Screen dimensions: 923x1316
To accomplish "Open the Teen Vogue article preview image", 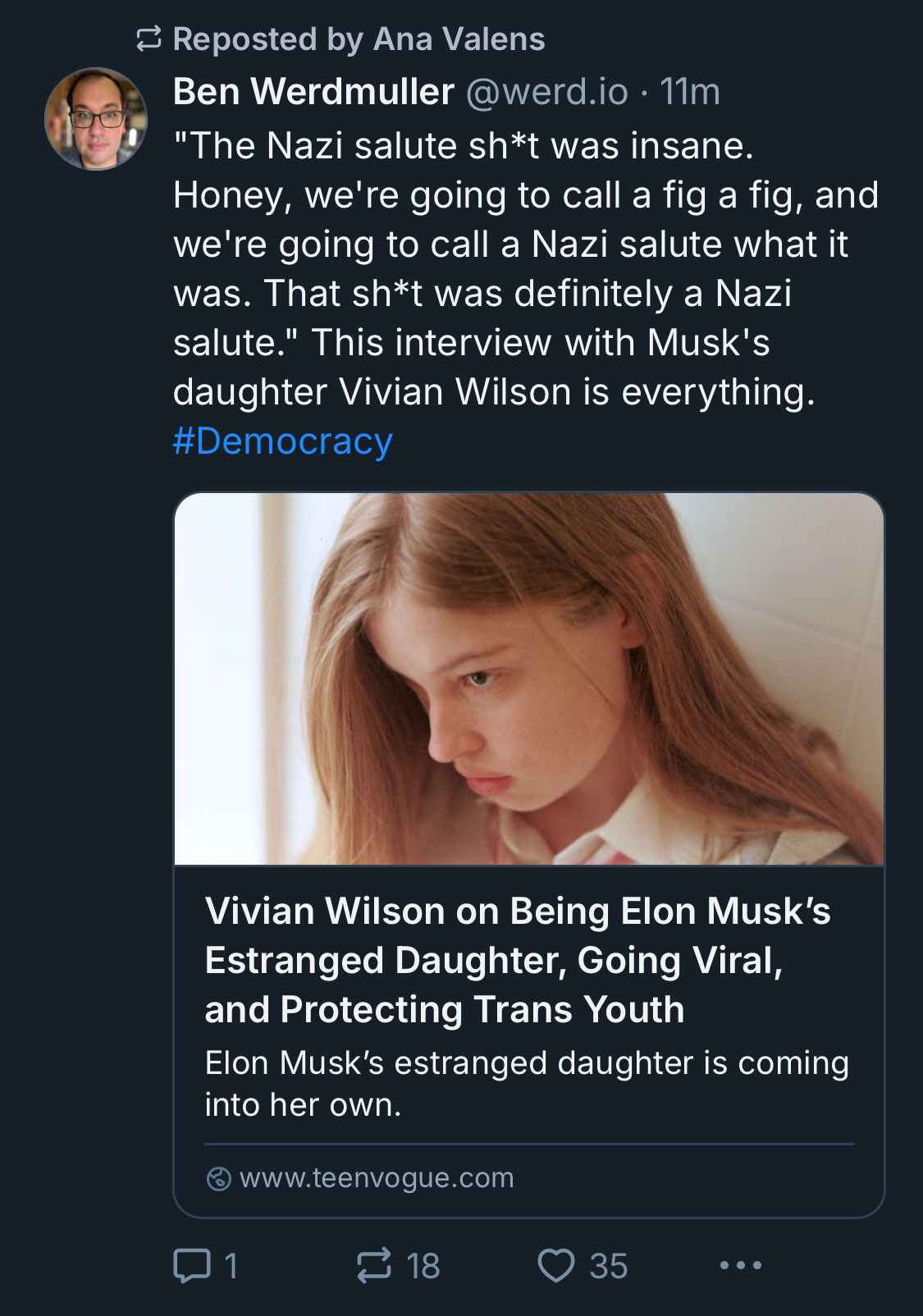I will (x=529, y=679).
